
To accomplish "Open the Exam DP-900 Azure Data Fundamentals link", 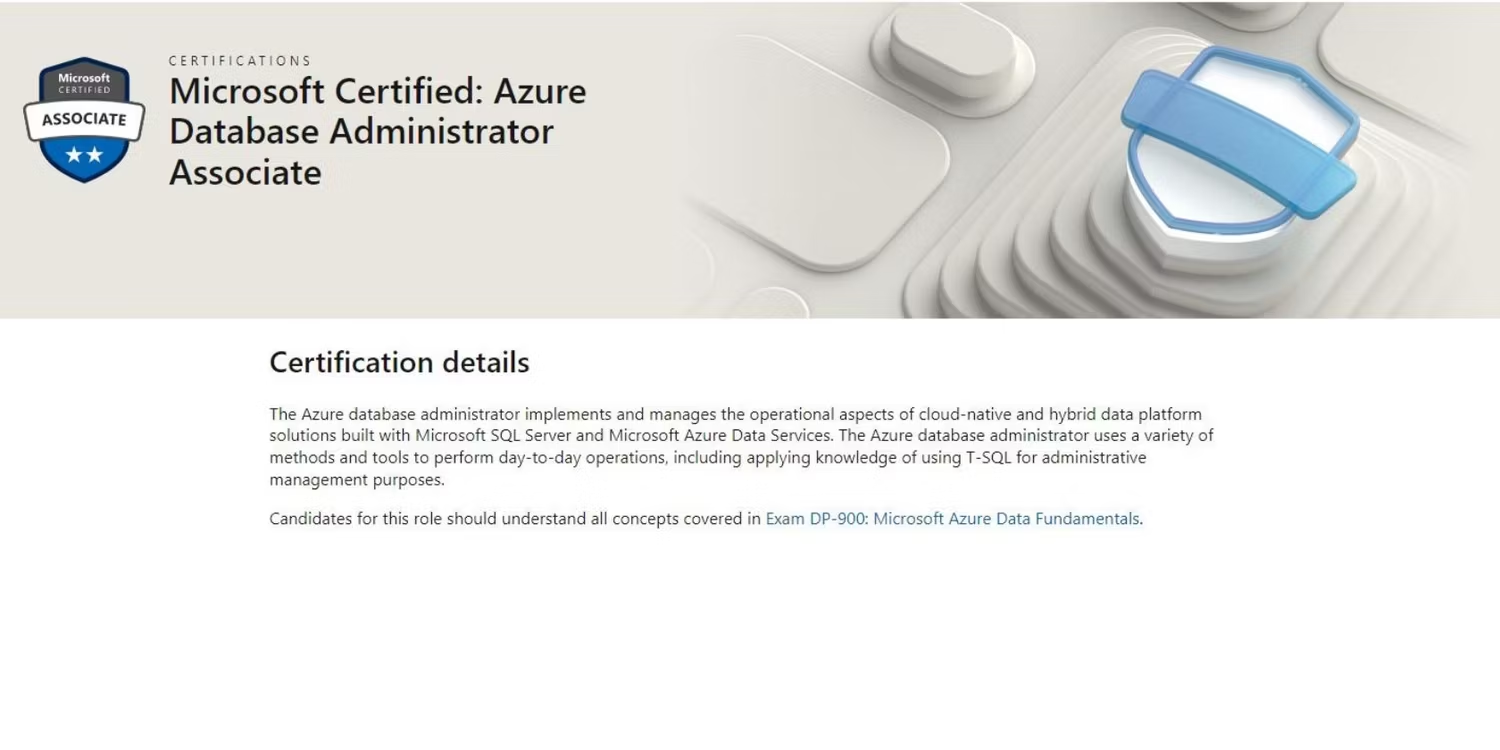I will click(x=952, y=519).
